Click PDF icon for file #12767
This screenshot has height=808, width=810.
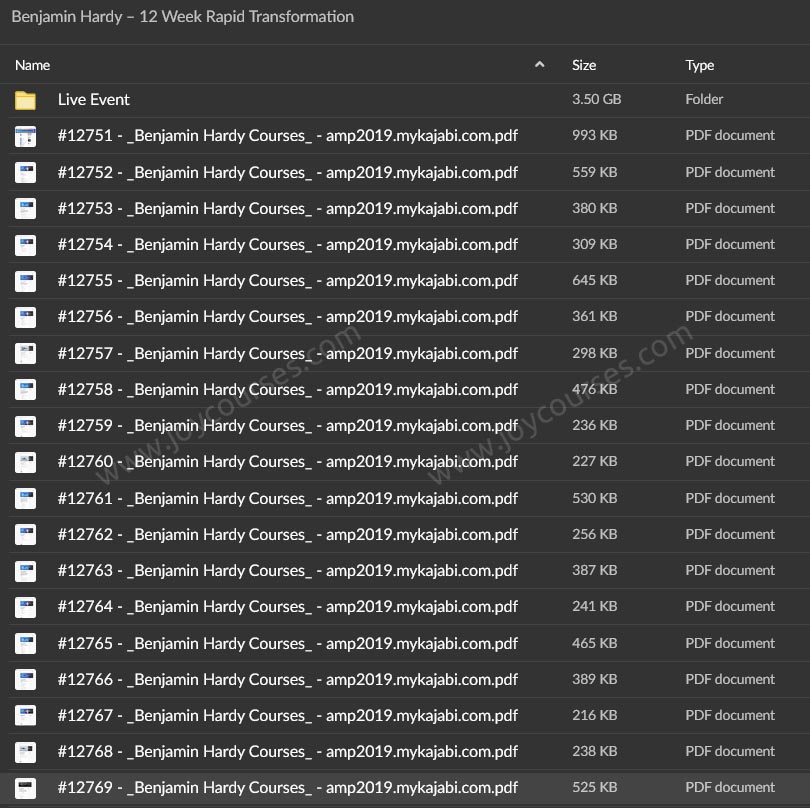[25, 717]
